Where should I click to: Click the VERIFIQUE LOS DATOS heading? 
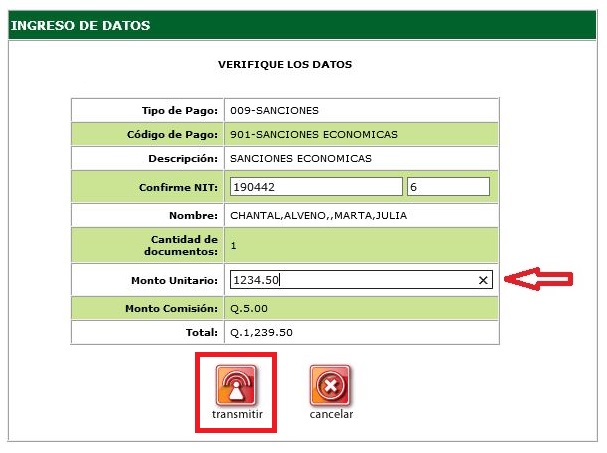tap(285, 65)
